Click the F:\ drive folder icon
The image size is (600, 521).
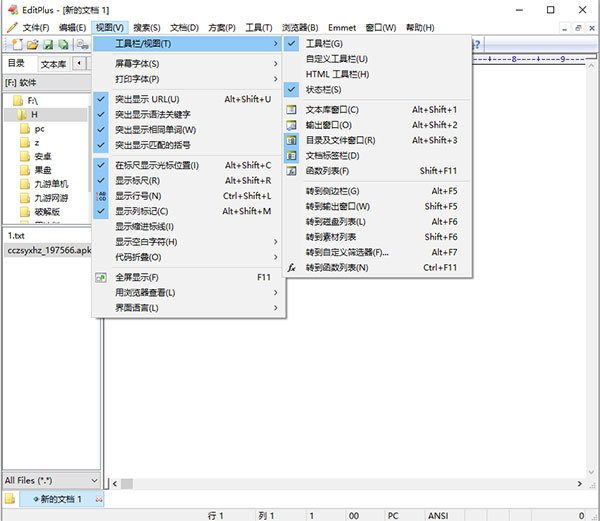pos(18,101)
